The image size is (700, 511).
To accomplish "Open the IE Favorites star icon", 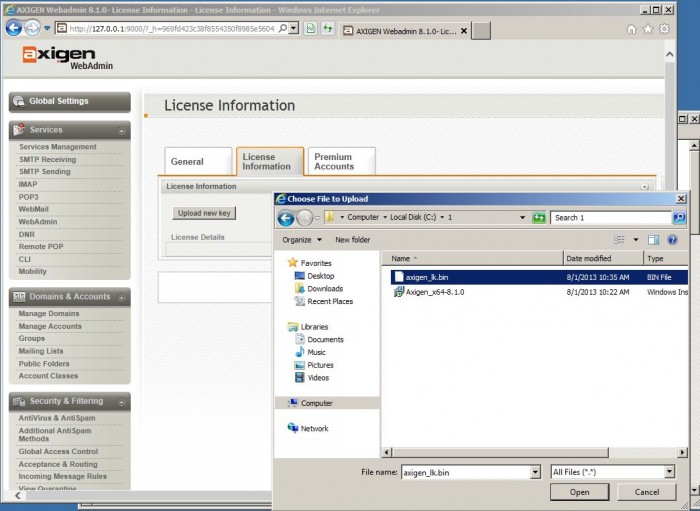I will 648,29.
